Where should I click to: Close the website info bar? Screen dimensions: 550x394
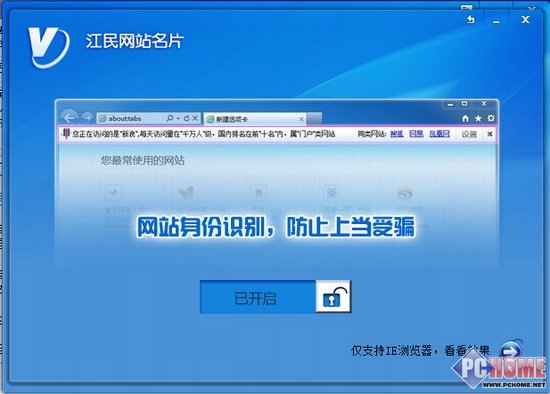coord(490,134)
